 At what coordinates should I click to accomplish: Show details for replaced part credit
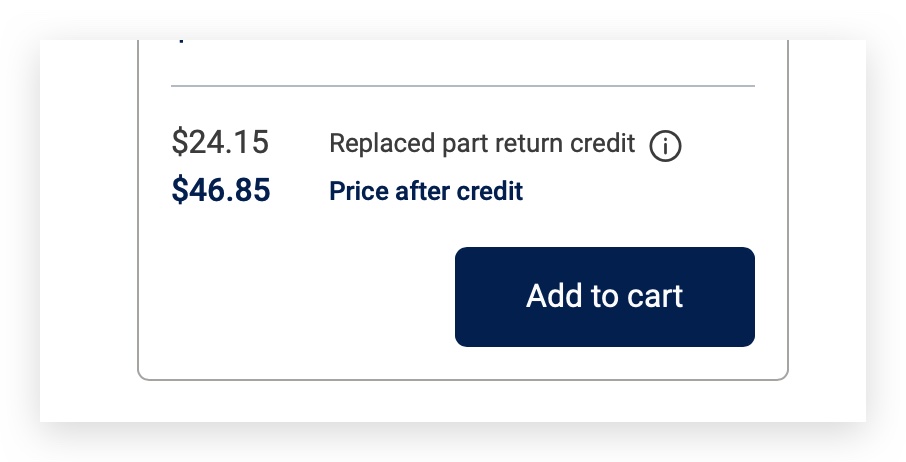click(x=665, y=146)
